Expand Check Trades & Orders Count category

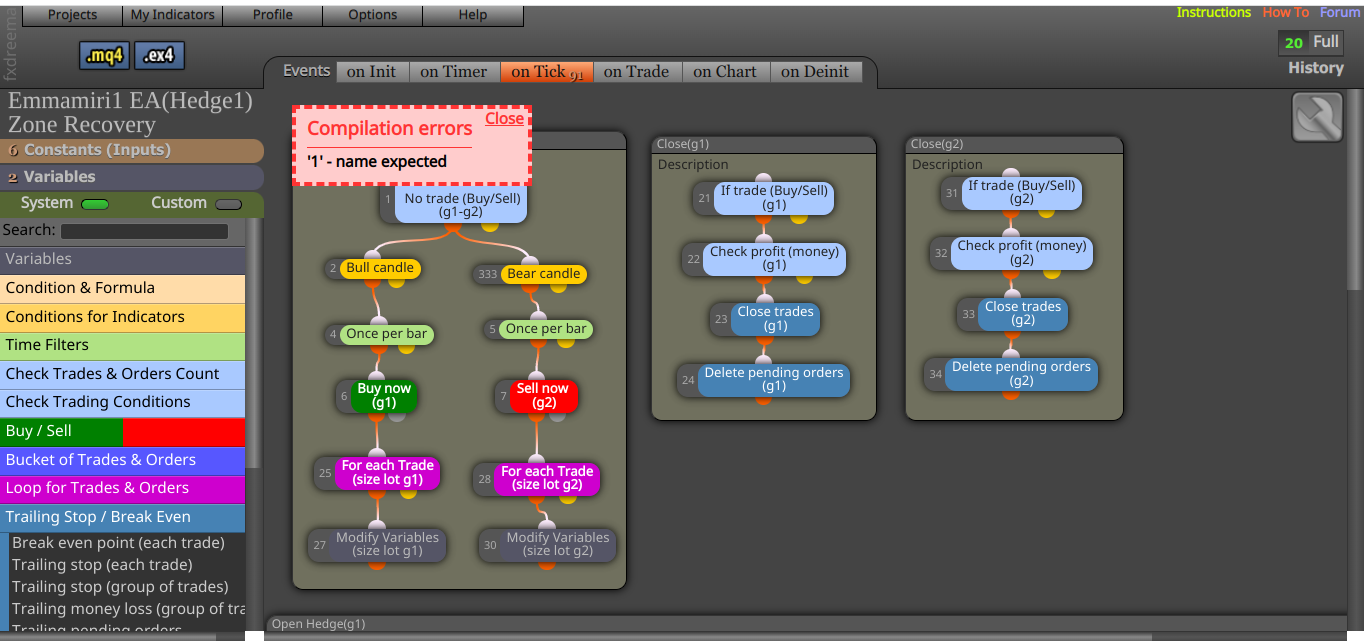tap(122, 374)
